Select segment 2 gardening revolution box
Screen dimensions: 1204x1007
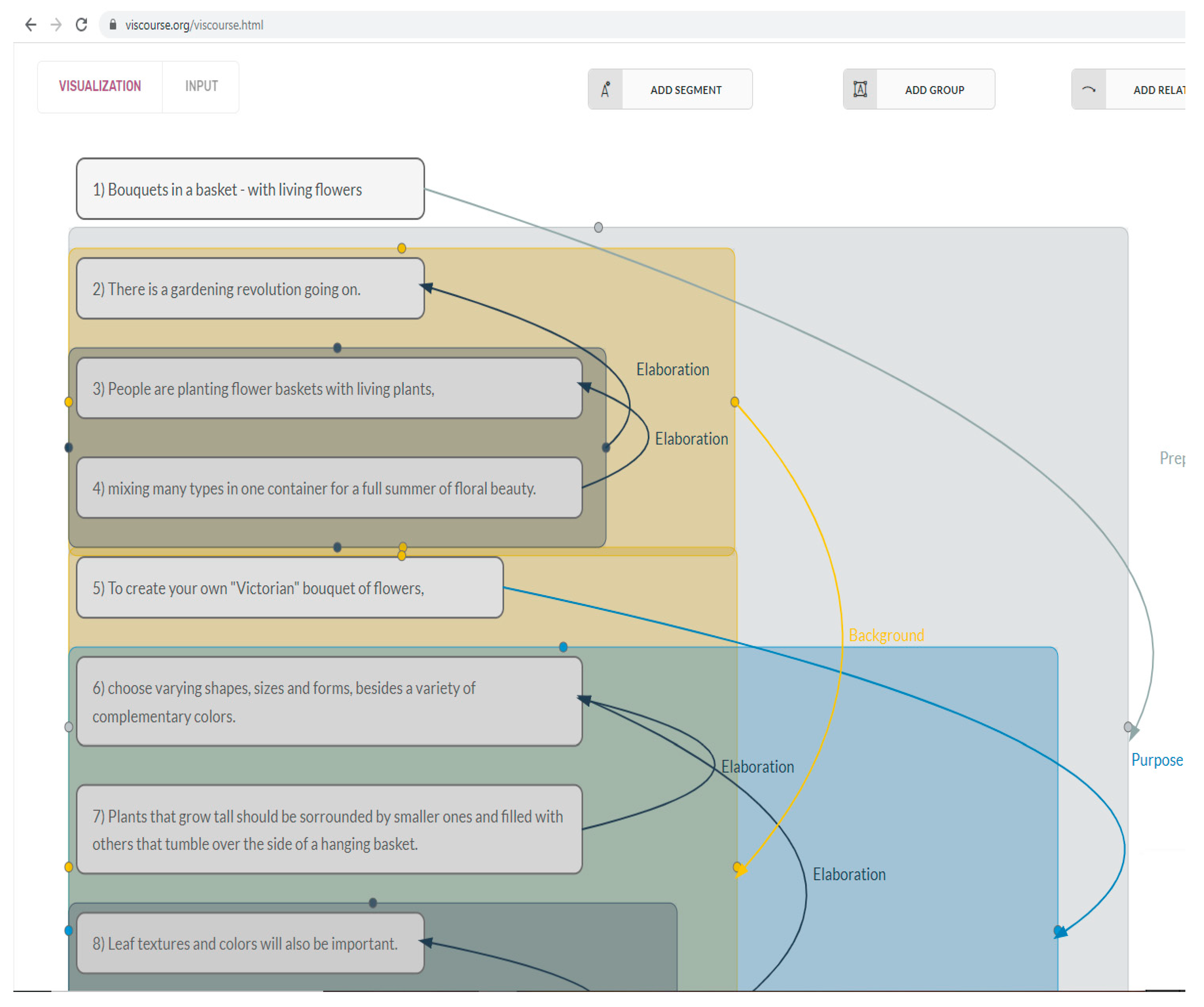(250, 288)
